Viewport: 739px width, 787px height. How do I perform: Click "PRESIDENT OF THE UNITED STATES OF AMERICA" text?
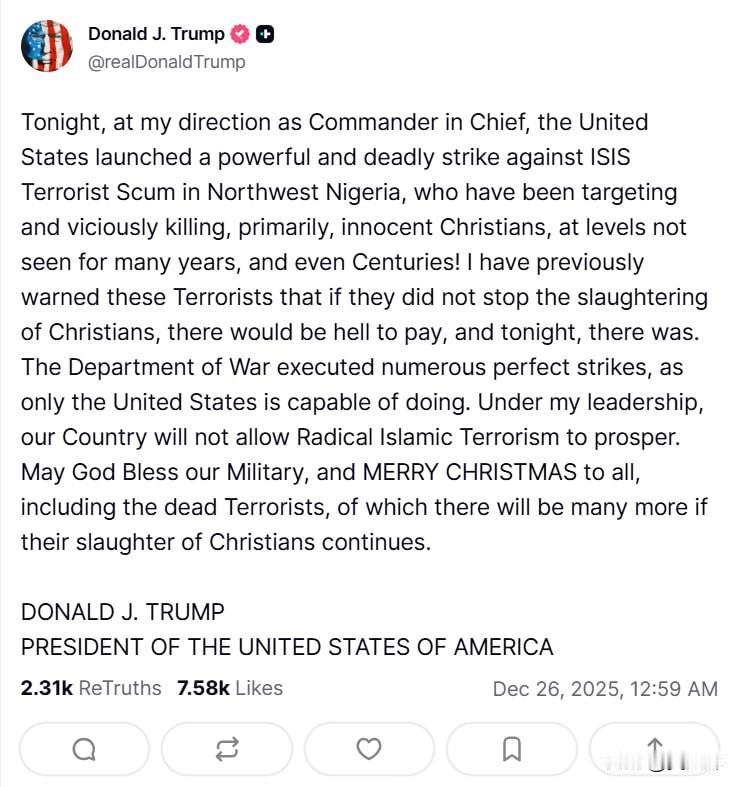(x=287, y=647)
